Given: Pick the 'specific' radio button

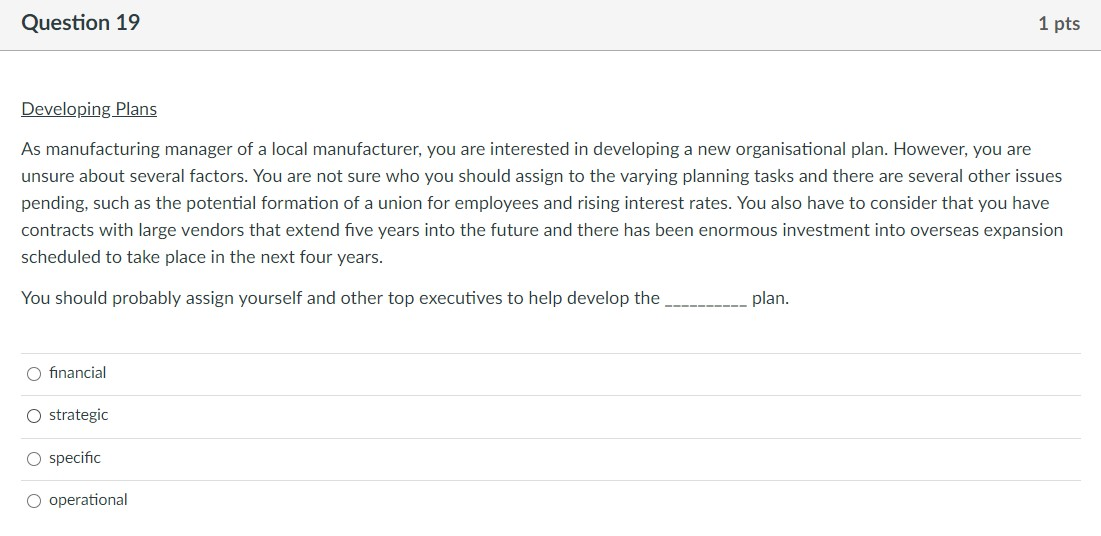Looking at the screenshot, I should tap(35, 459).
